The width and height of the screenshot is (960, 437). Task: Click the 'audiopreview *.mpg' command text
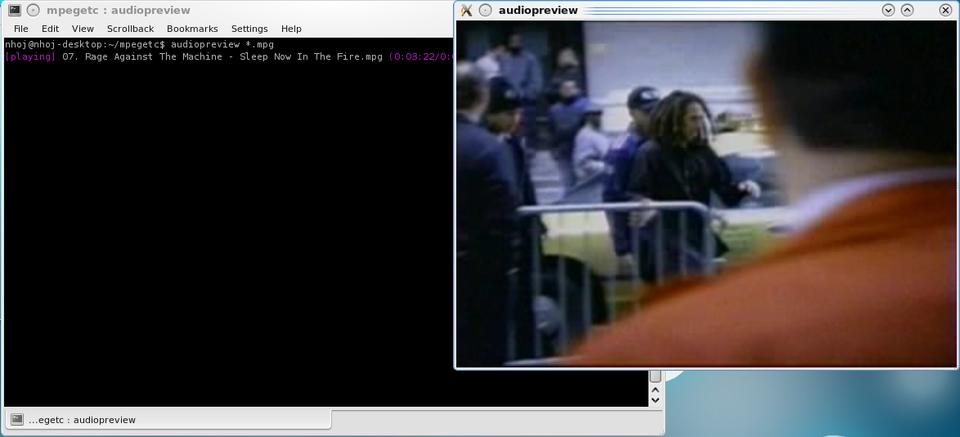point(222,45)
